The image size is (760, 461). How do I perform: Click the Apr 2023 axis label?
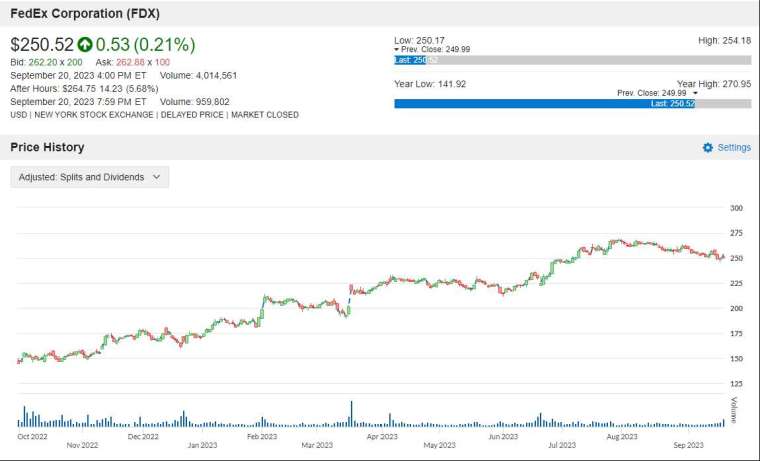[382, 436]
